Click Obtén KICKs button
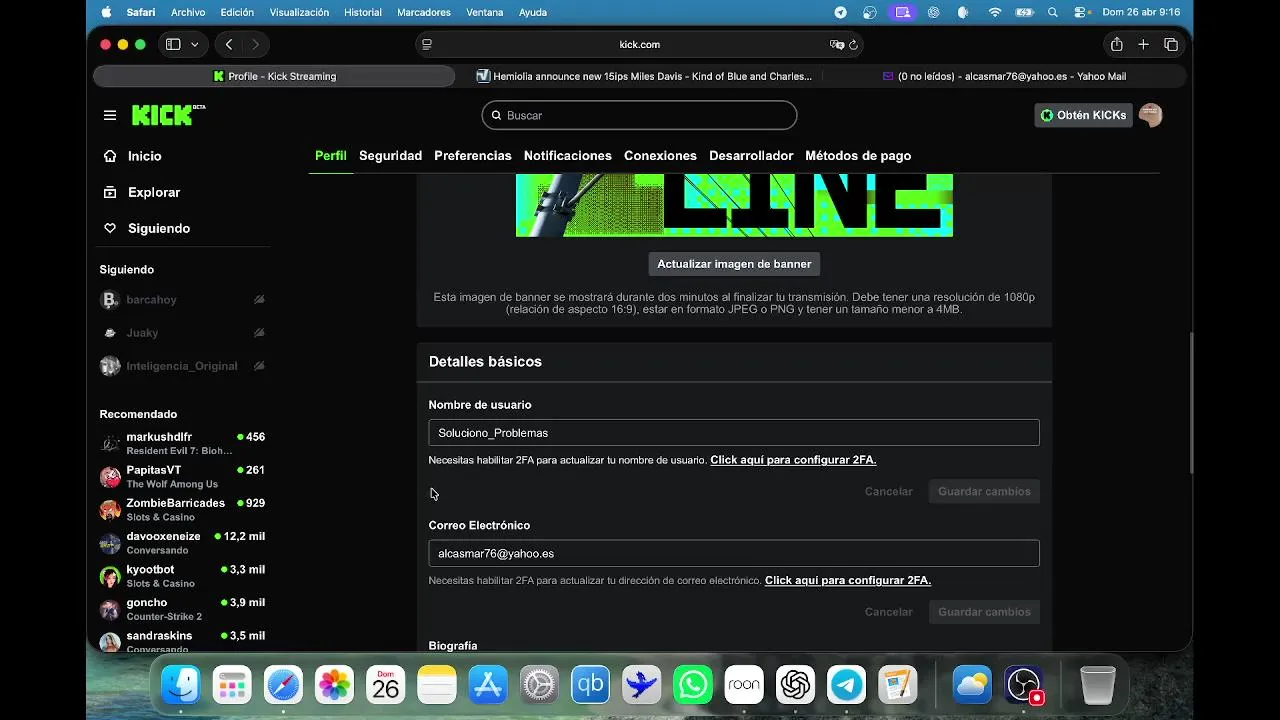Image resolution: width=1280 pixels, height=720 pixels. [1083, 115]
